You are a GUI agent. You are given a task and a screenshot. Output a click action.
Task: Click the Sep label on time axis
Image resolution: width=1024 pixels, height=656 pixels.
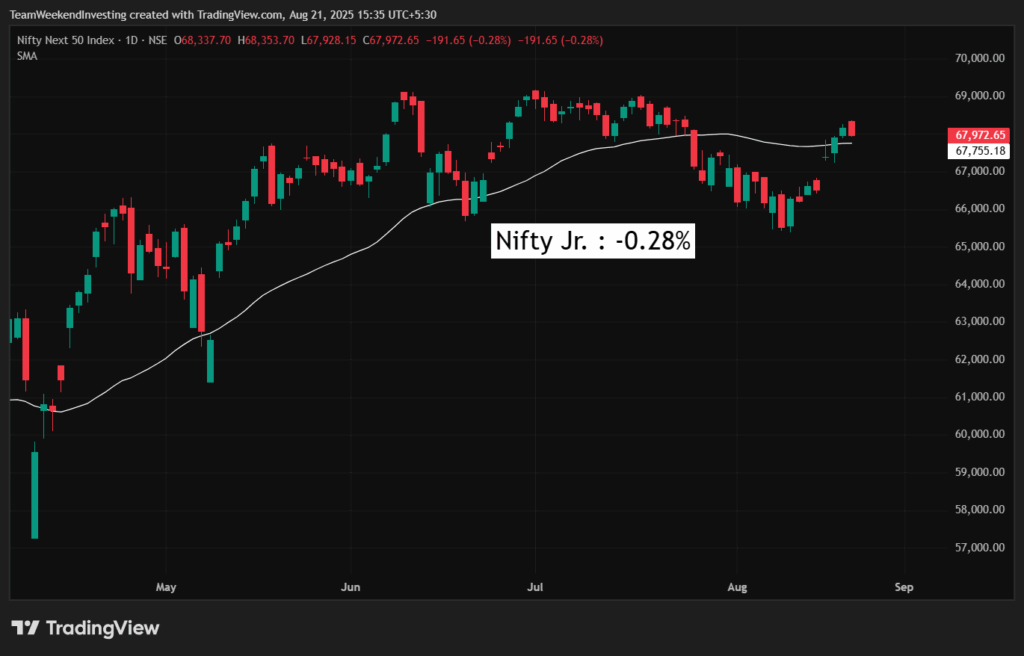(x=904, y=587)
